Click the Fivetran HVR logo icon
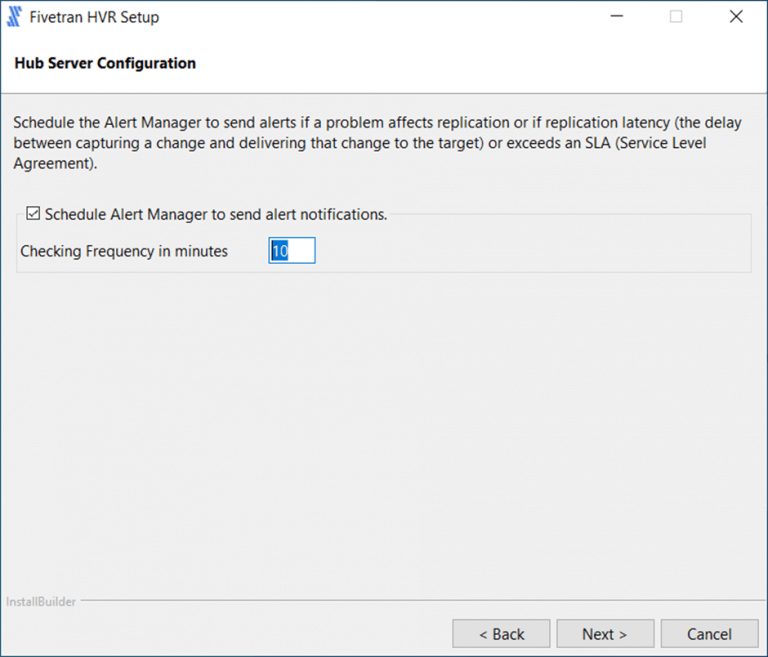 15,17
